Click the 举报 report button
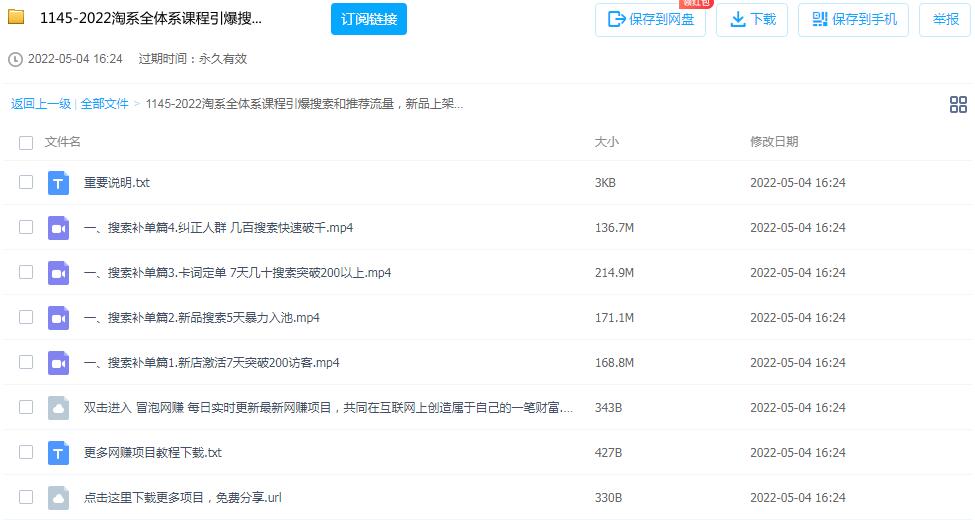This screenshot has width=975, height=520. pos(945,20)
